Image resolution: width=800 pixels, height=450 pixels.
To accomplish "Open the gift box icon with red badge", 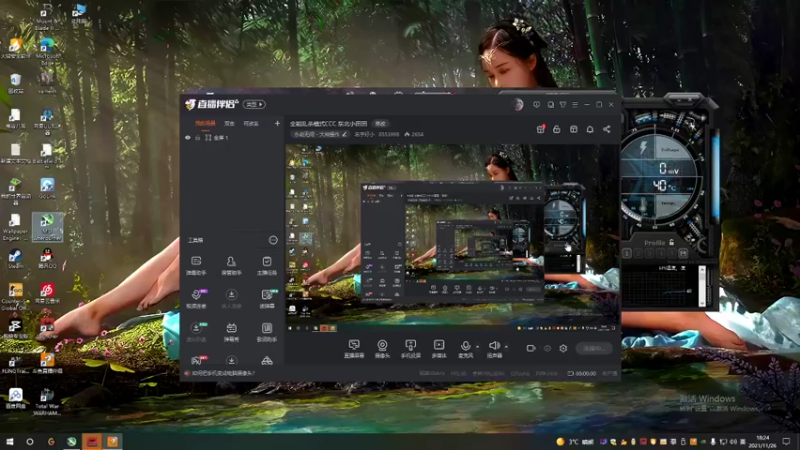I will (541, 129).
